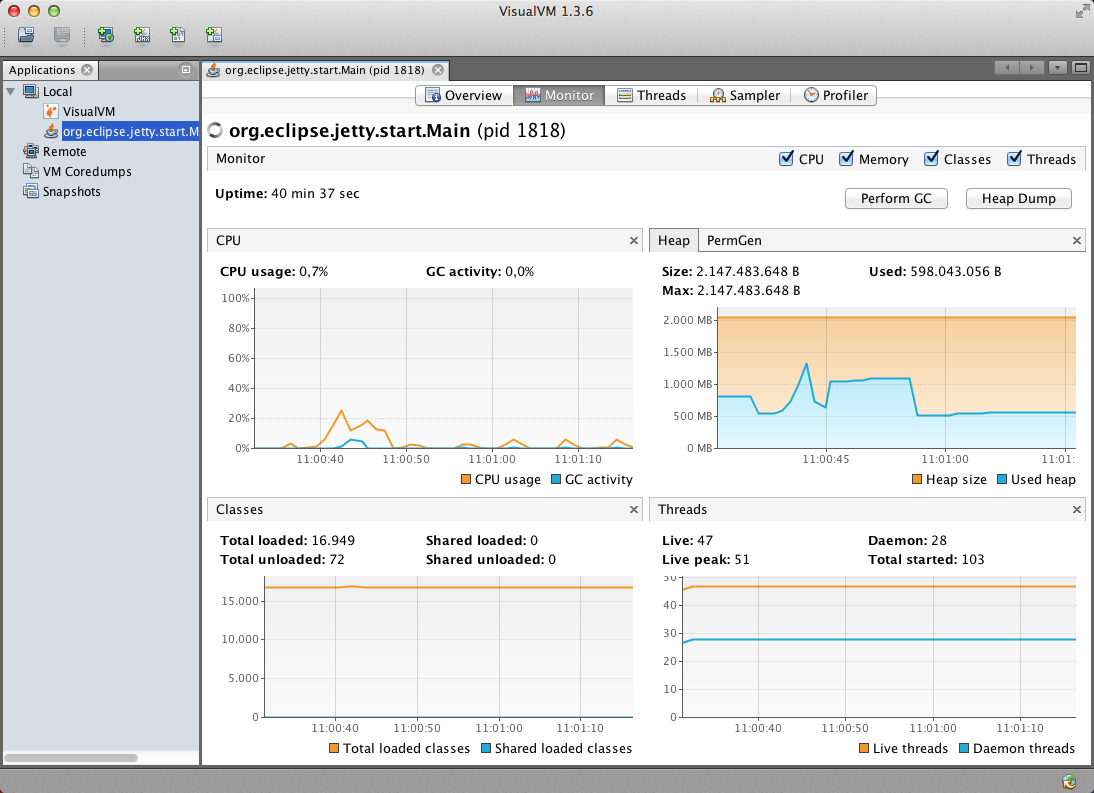Uncheck the Memory checkbox
Viewport: 1094px width, 793px height.
point(846,158)
